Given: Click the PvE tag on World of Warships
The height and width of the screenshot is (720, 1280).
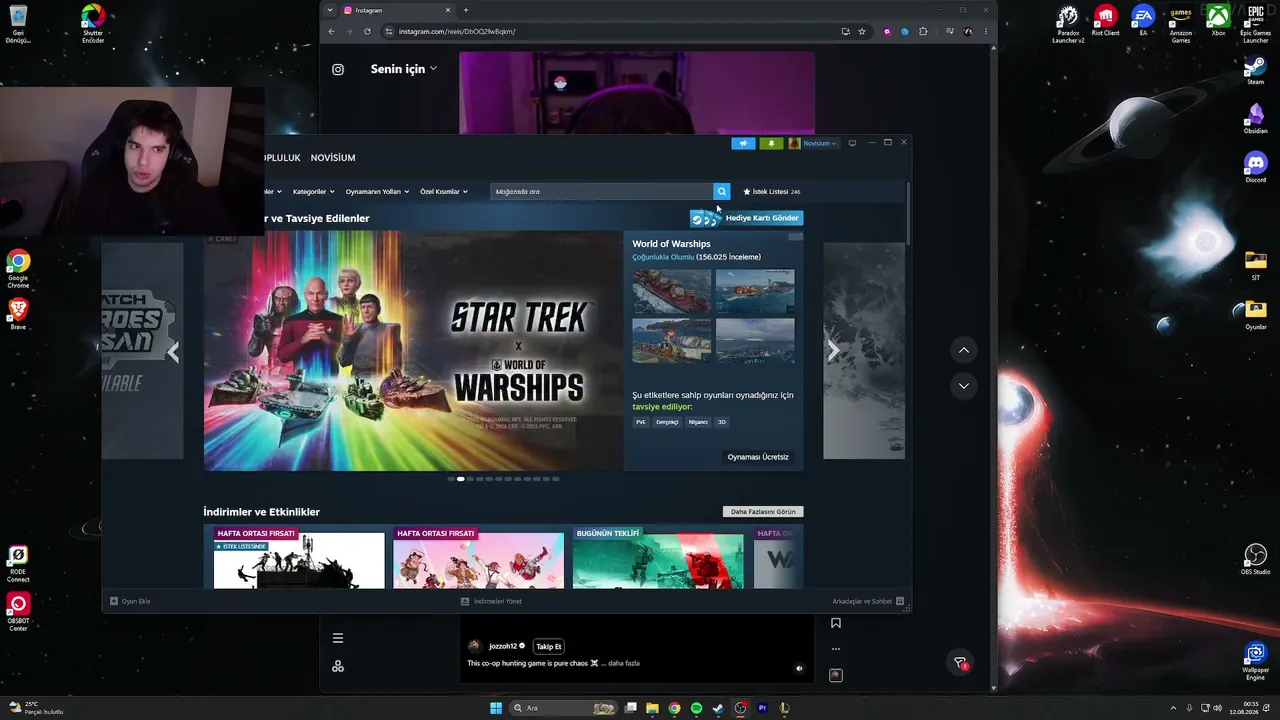Looking at the screenshot, I should (x=641, y=422).
